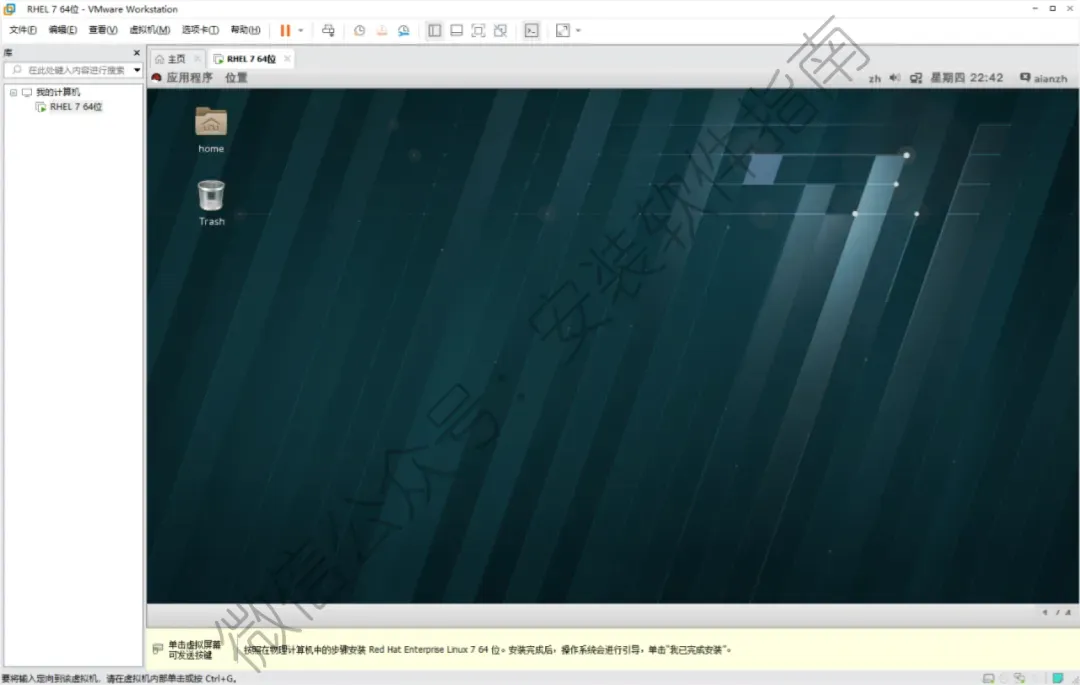
Task: Collapse the 我的计算机 tree node
Action: [13, 92]
